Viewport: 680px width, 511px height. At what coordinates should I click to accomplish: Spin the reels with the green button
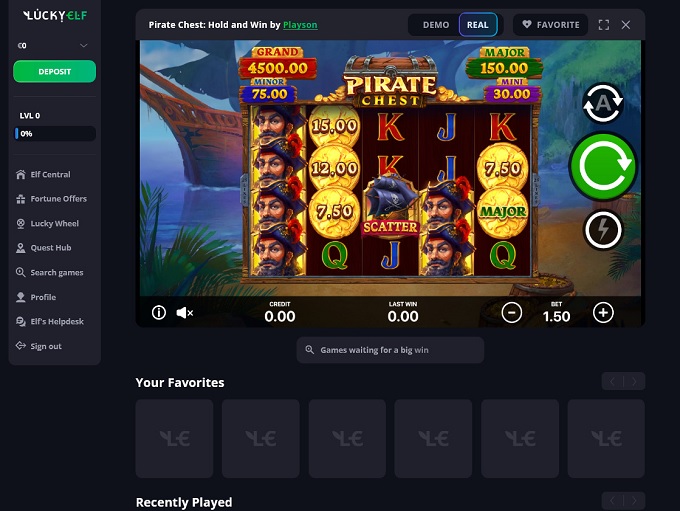603,166
